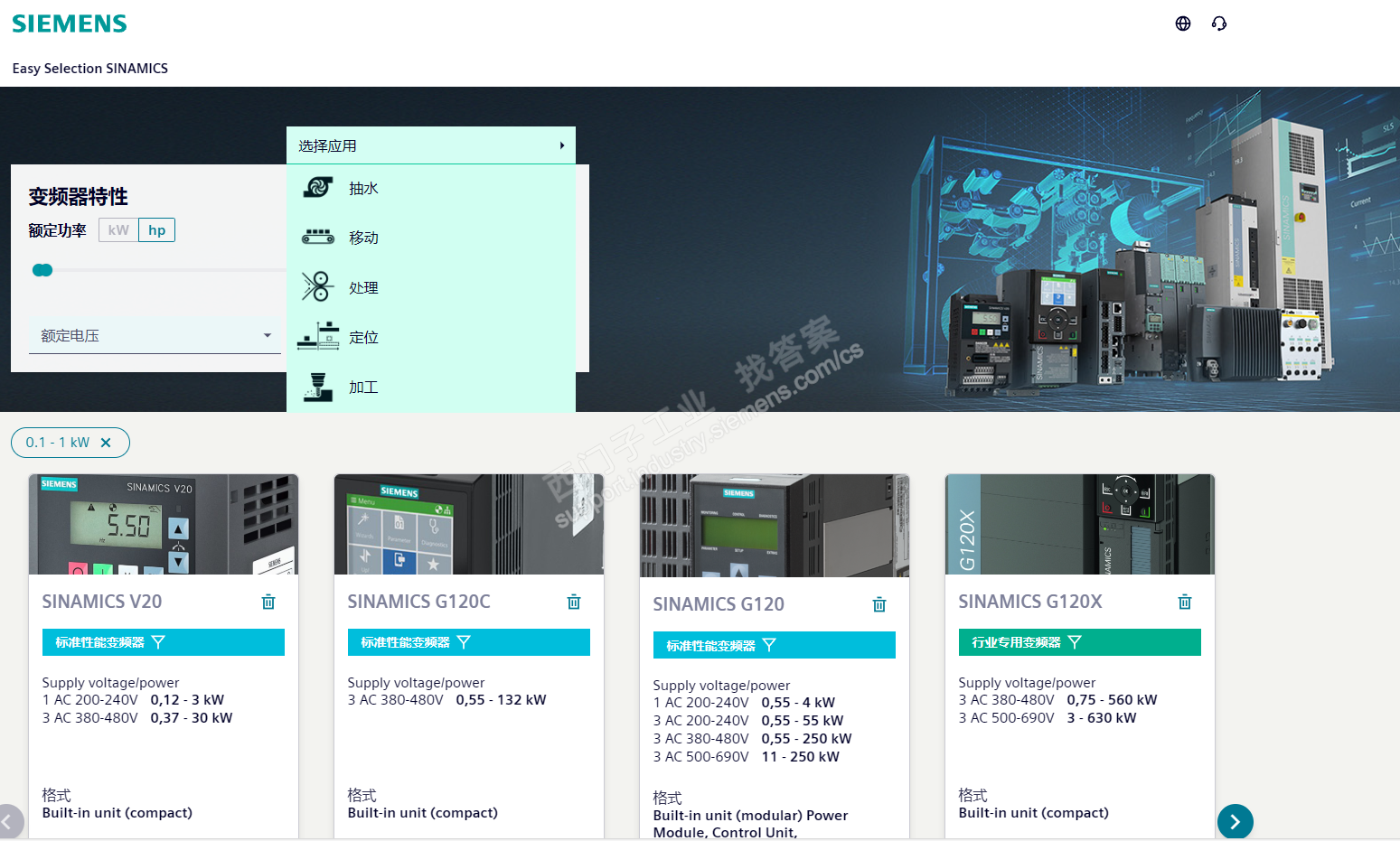Click the SIEMENS logo
The width and height of the screenshot is (1400, 841).
[x=70, y=23]
